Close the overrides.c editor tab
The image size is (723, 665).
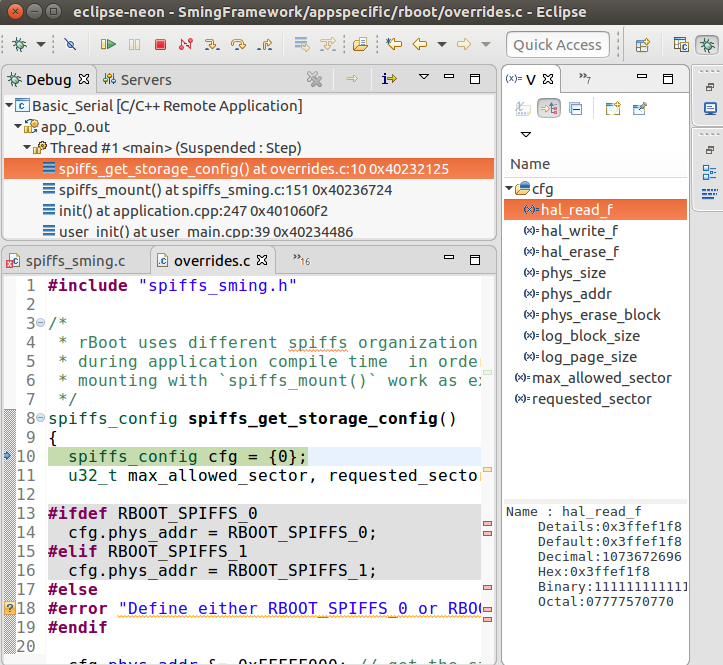262,261
